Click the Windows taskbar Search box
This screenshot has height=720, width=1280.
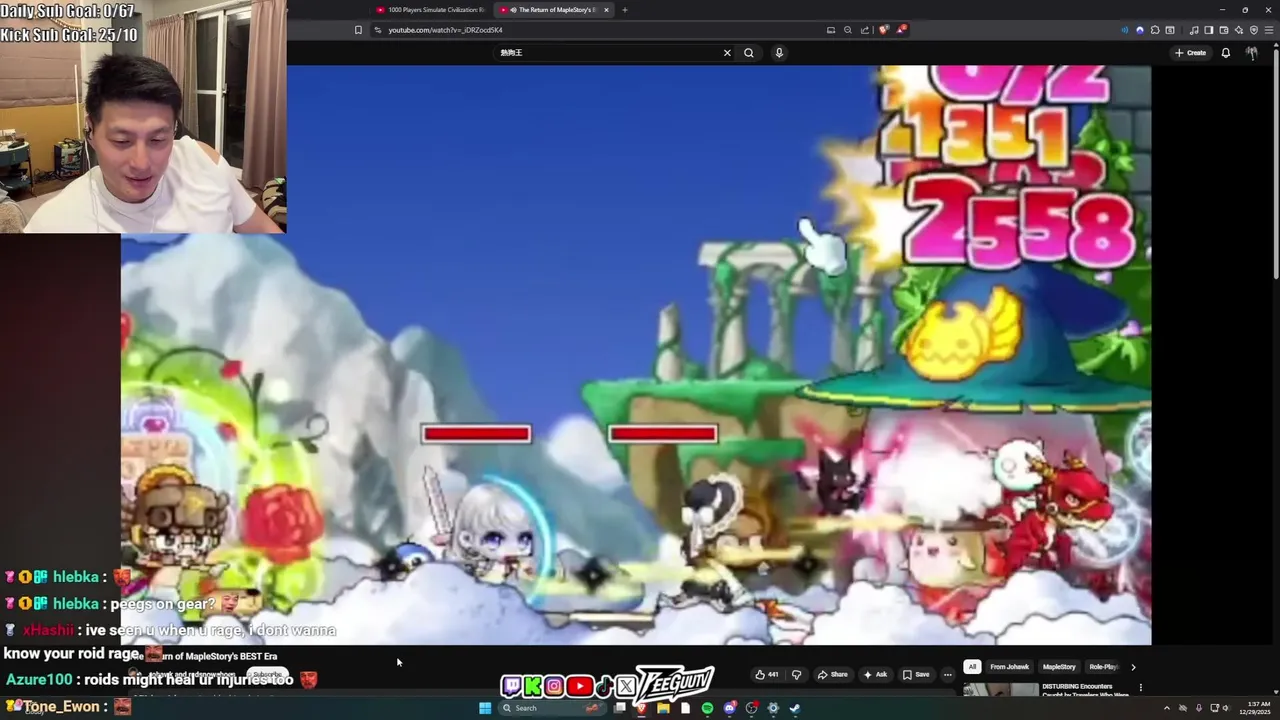[552, 708]
